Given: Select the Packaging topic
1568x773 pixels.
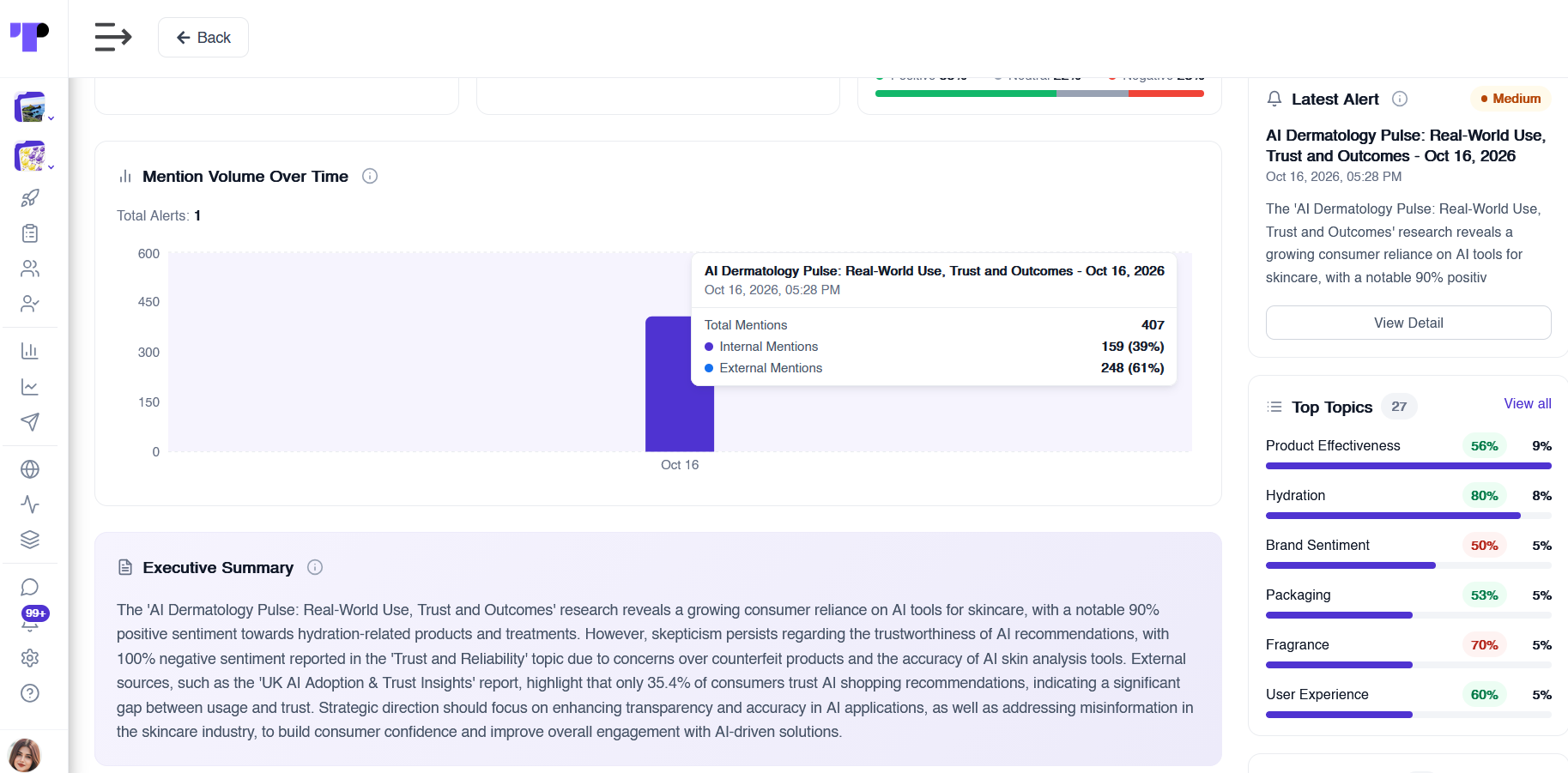Looking at the screenshot, I should click(1408, 603).
